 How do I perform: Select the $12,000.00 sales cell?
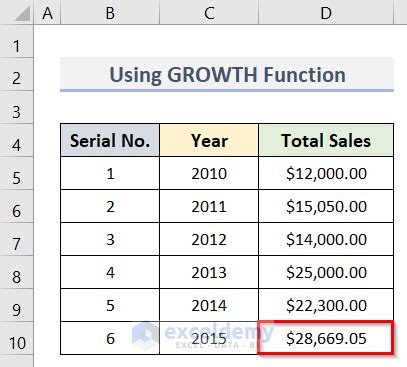pos(326,173)
